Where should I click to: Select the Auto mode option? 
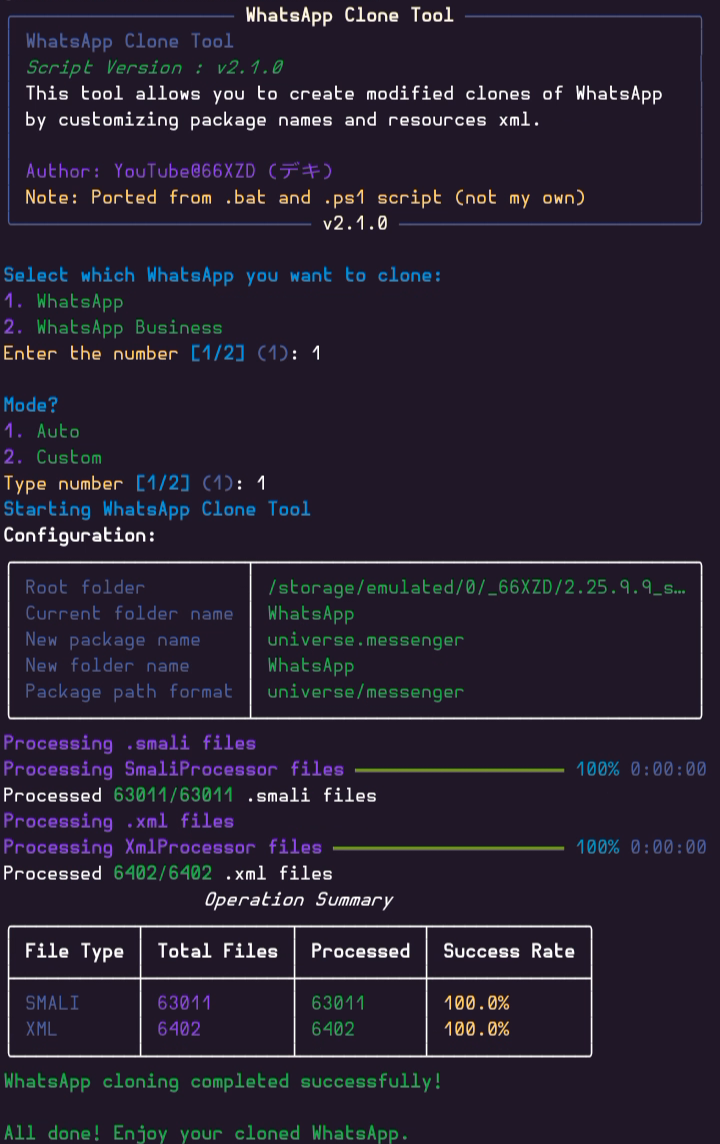(42, 431)
